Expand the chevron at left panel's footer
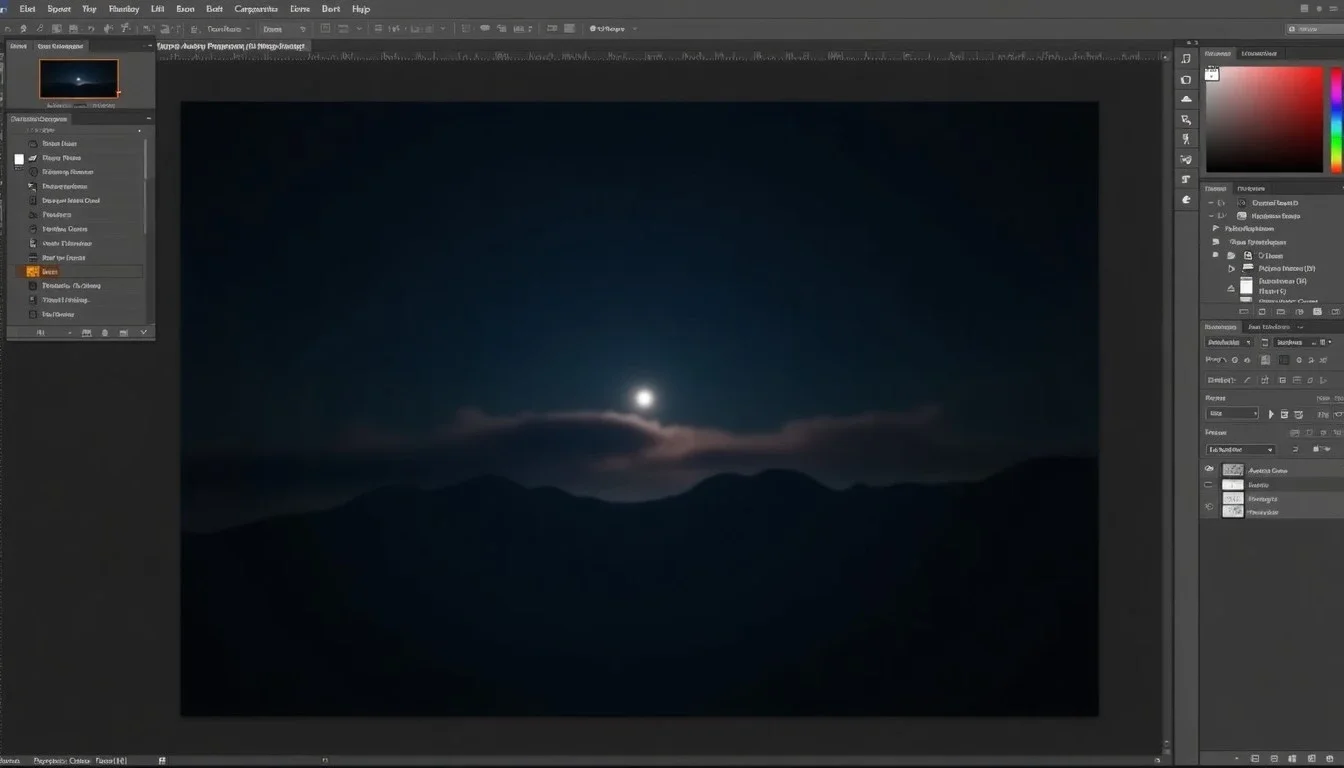The image size is (1344, 768). [144, 332]
